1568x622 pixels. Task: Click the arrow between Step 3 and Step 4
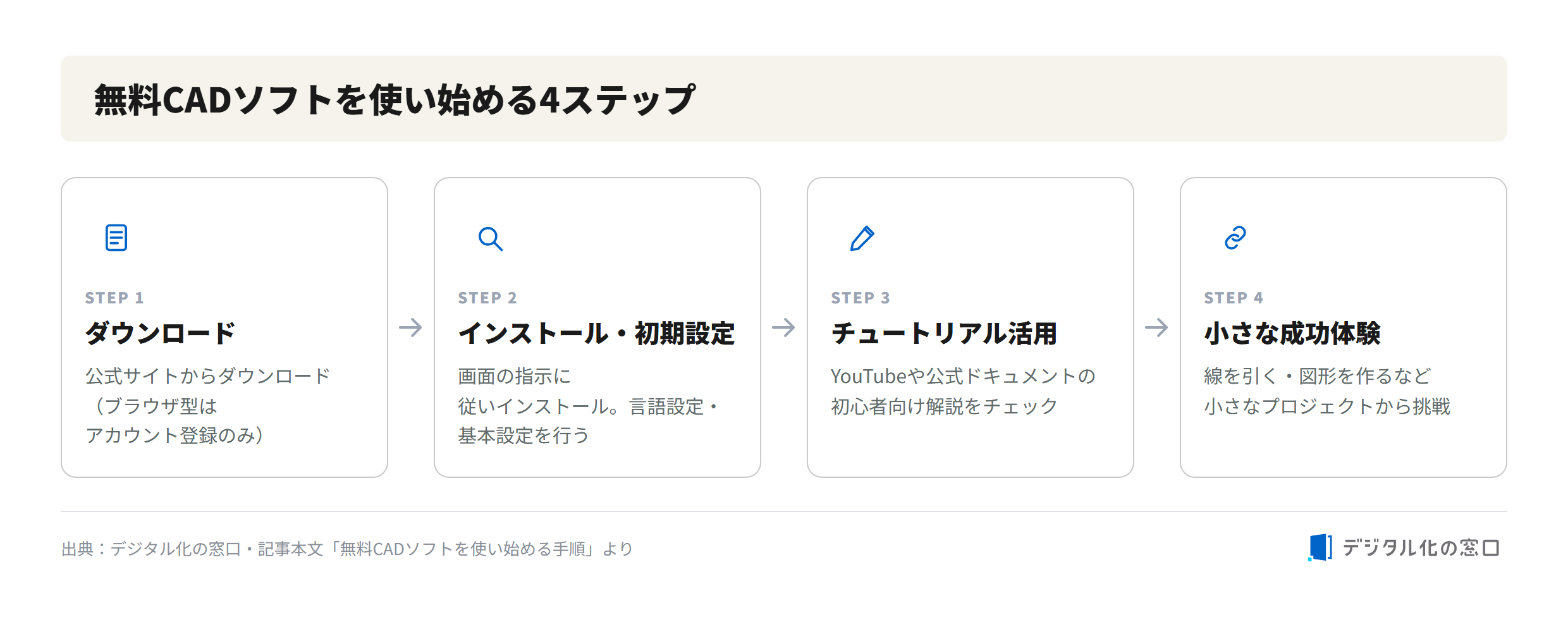coord(1156,327)
